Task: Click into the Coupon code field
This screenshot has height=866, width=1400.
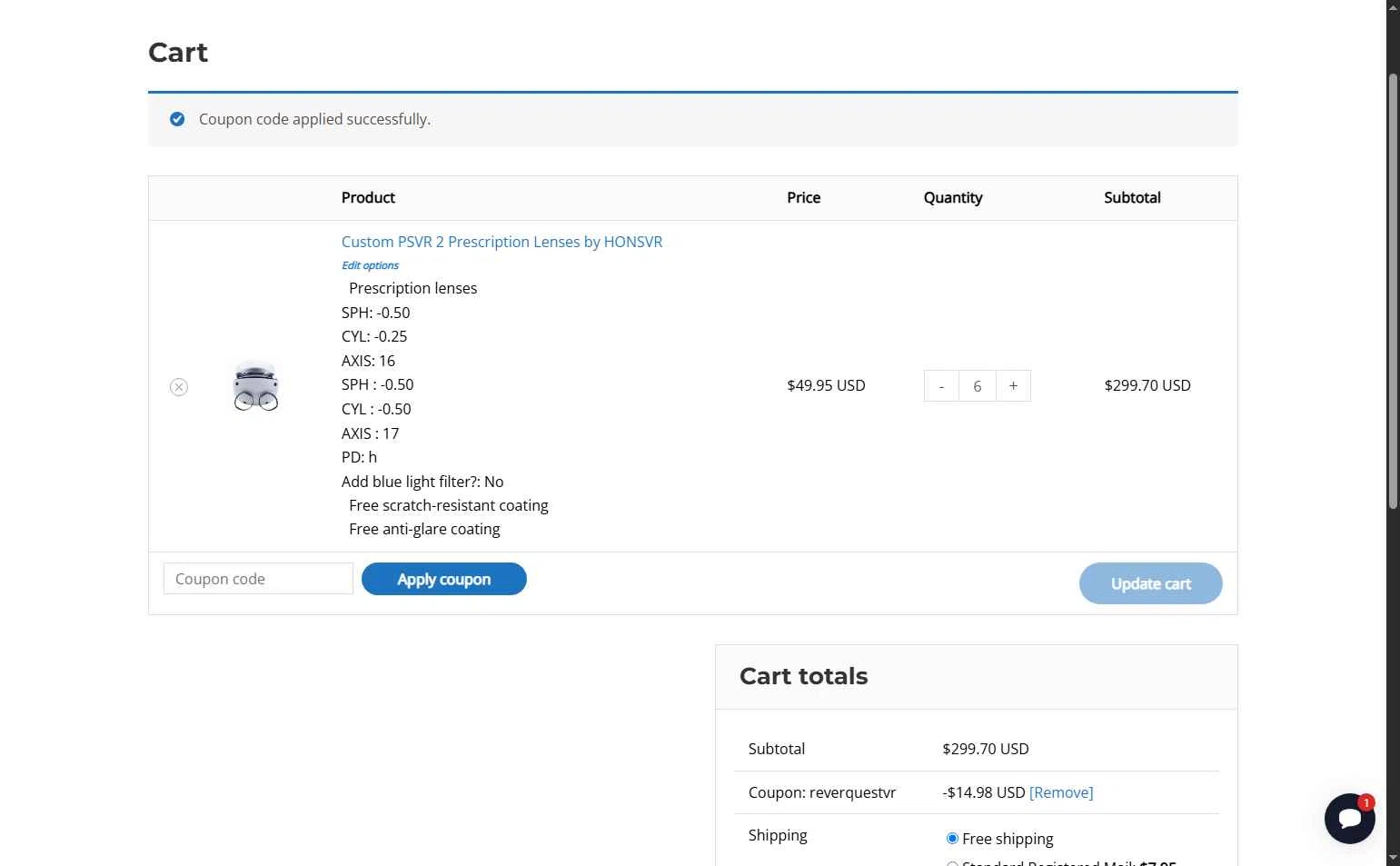Action: coord(258,579)
